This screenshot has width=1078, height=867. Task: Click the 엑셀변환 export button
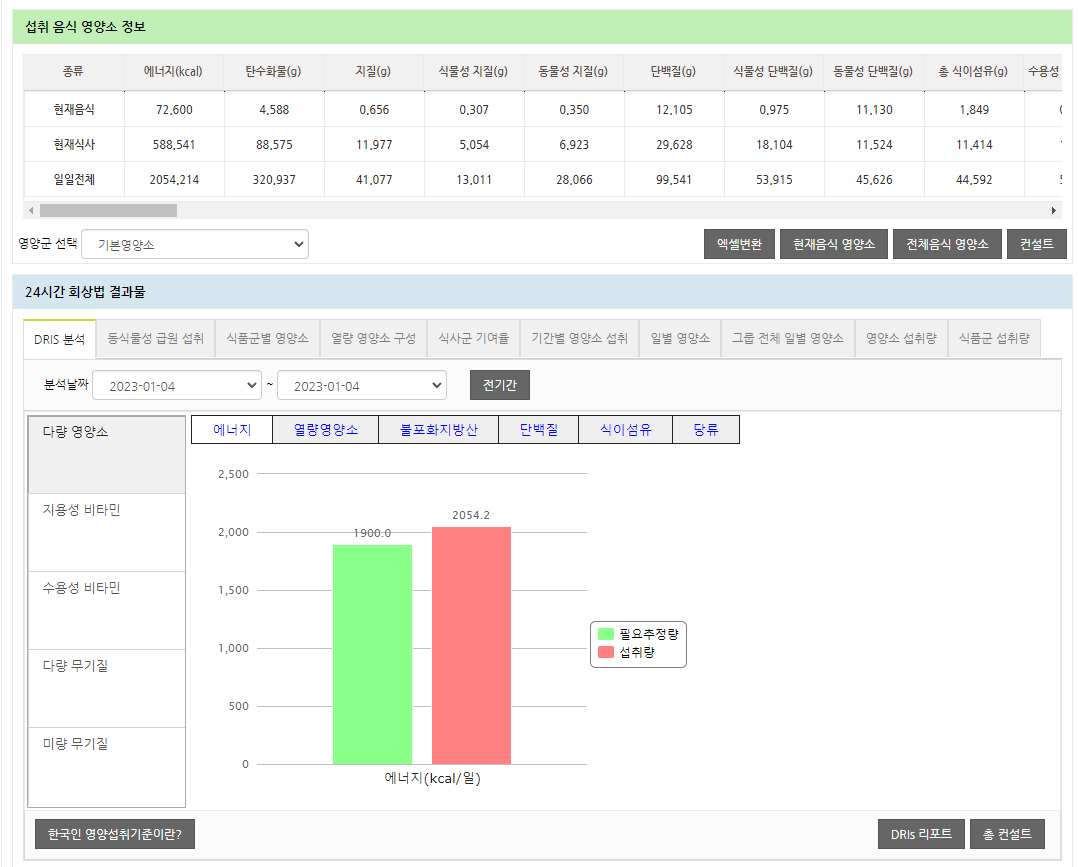coord(739,244)
